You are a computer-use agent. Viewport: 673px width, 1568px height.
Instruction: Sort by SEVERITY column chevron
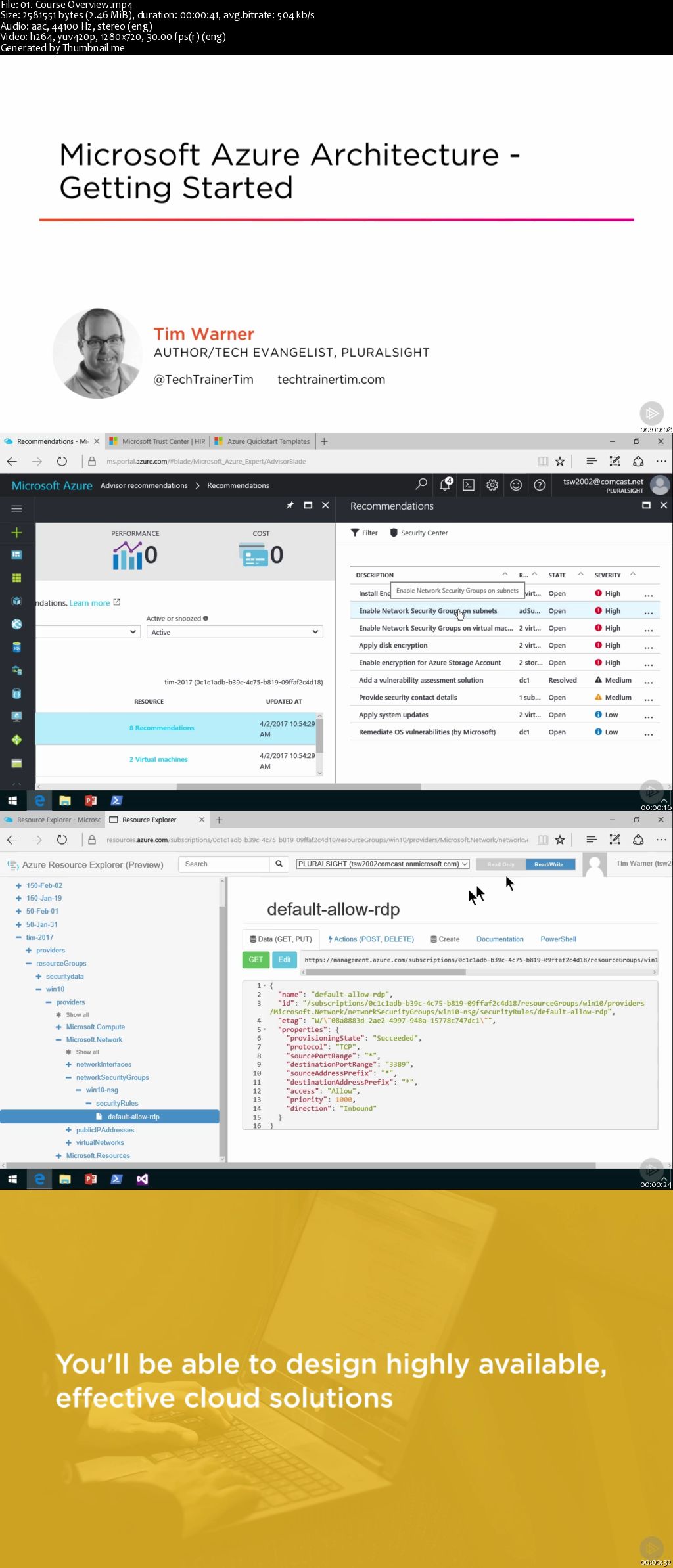tap(633, 574)
